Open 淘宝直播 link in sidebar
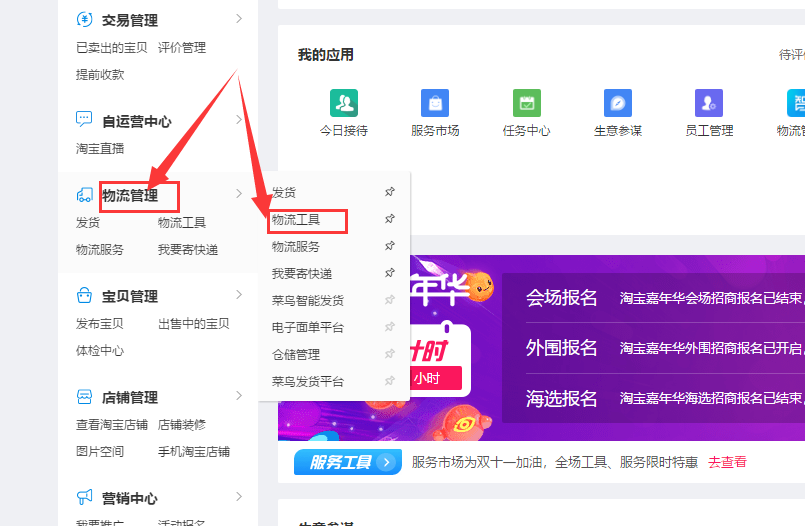This screenshot has width=805, height=526. [x=100, y=149]
